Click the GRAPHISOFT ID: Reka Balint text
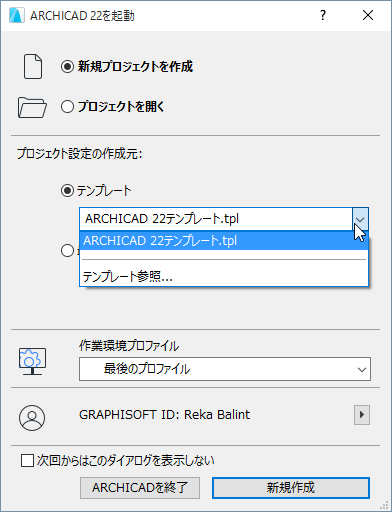The width and height of the screenshot is (392, 512). 165,415
